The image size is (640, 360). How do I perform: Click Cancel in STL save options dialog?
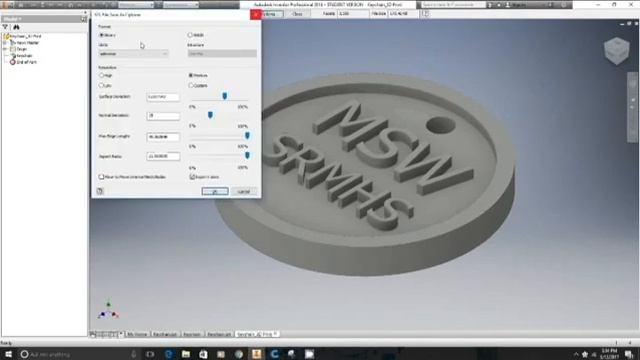click(244, 191)
